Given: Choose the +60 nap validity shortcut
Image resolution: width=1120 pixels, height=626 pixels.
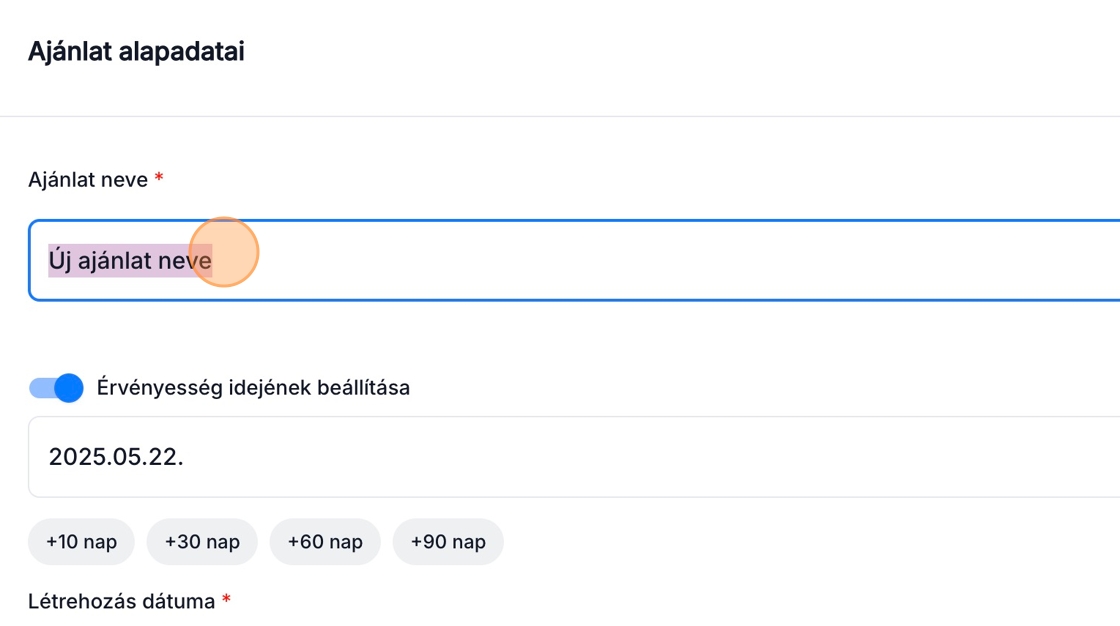Looking at the screenshot, I should [325, 542].
